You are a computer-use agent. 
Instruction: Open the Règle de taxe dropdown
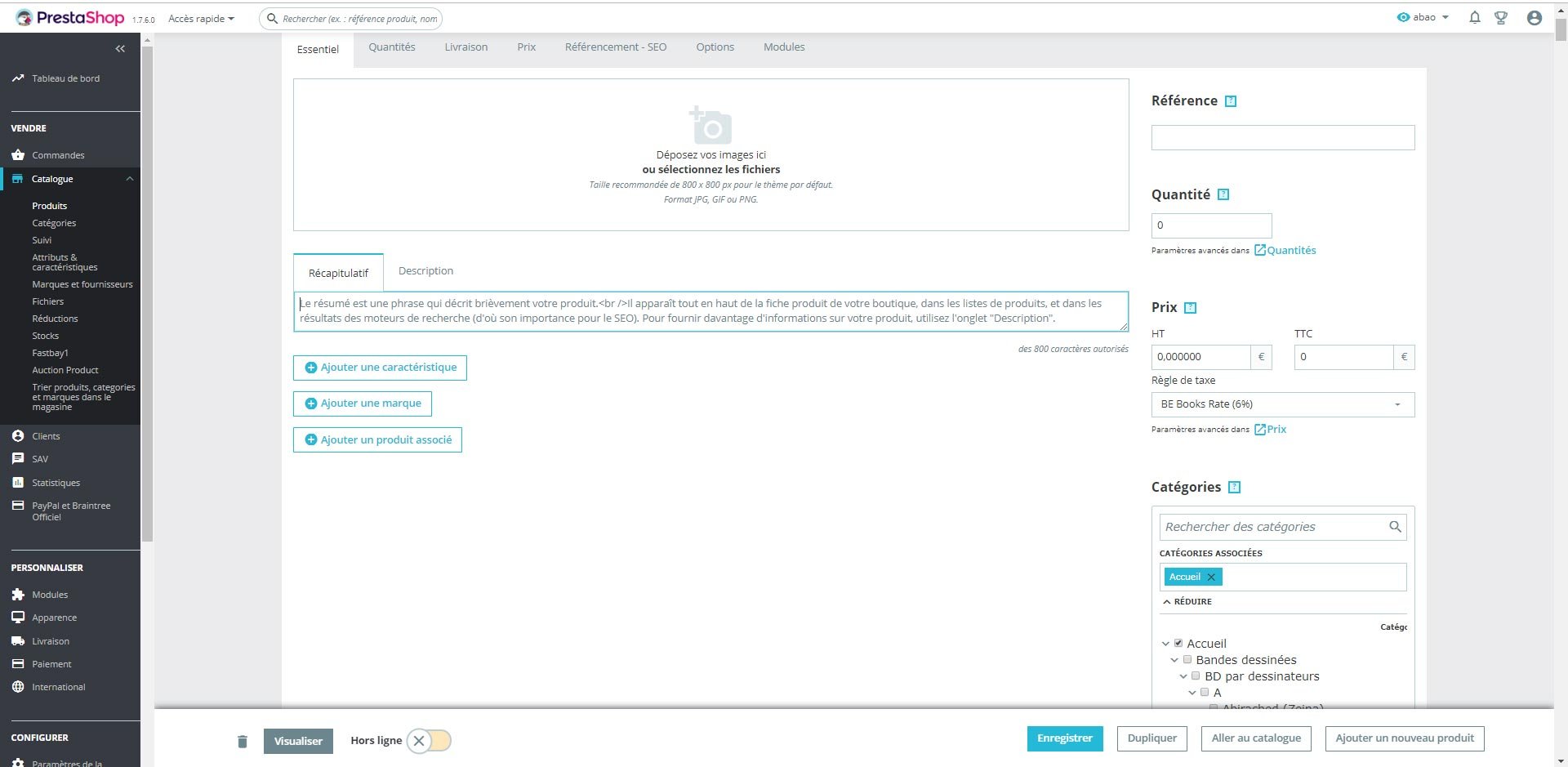(1282, 404)
